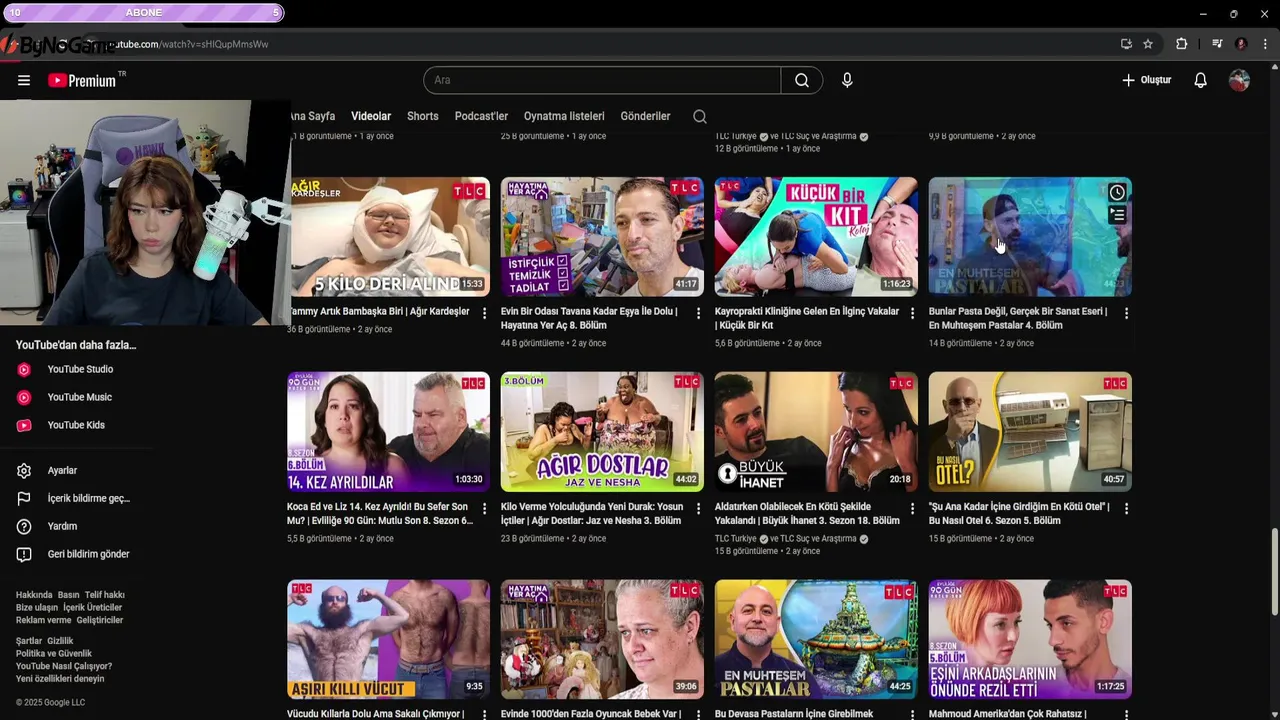
Task: Search within the channel using the magnifier icon
Action: pos(700,116)
